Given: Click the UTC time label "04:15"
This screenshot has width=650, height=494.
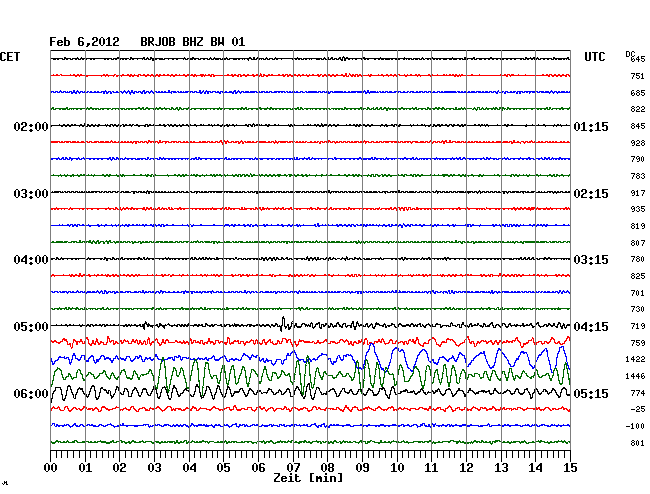Looking at the screenshot, I should coord(591,327).
